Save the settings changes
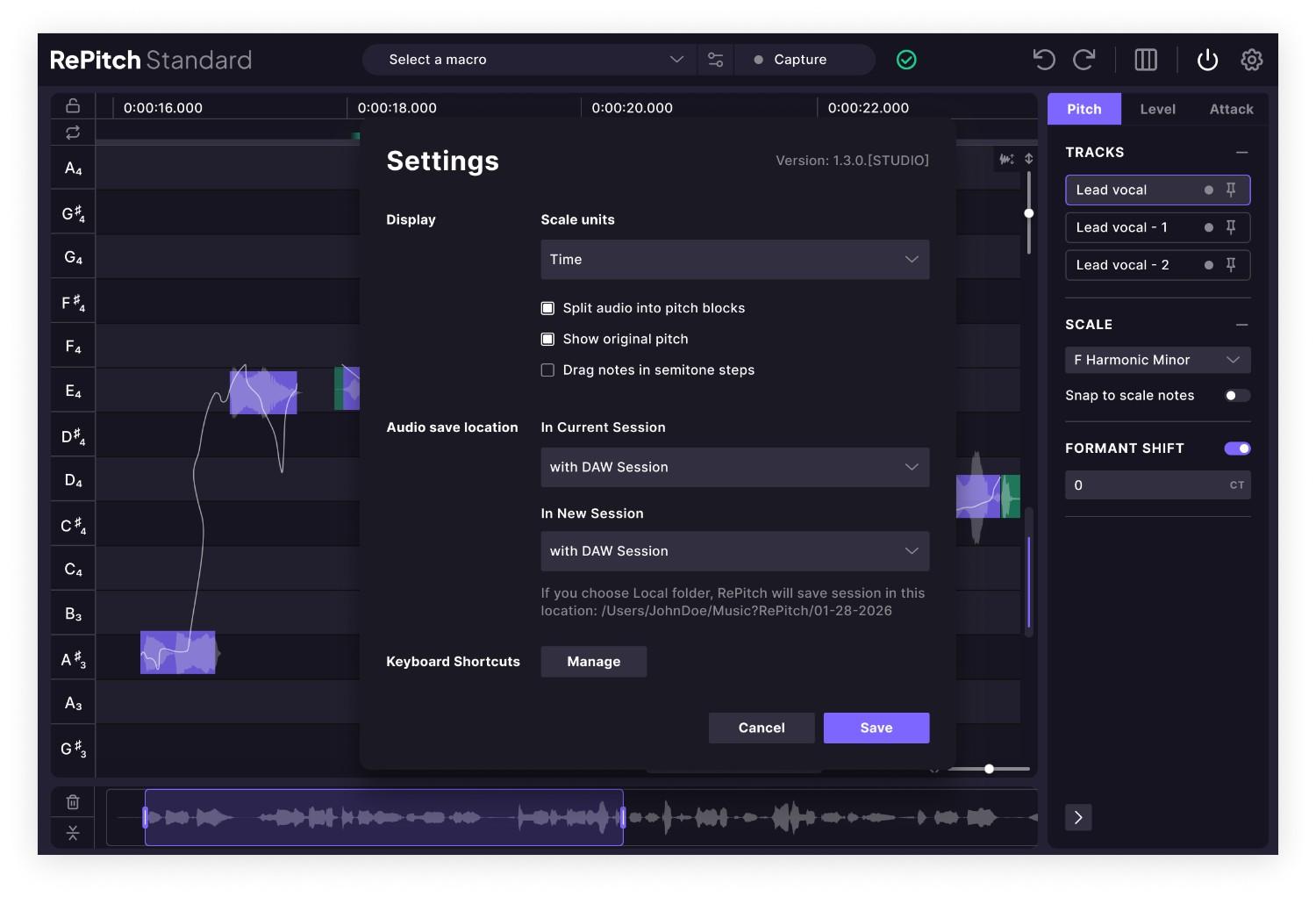 click(876, 728)
